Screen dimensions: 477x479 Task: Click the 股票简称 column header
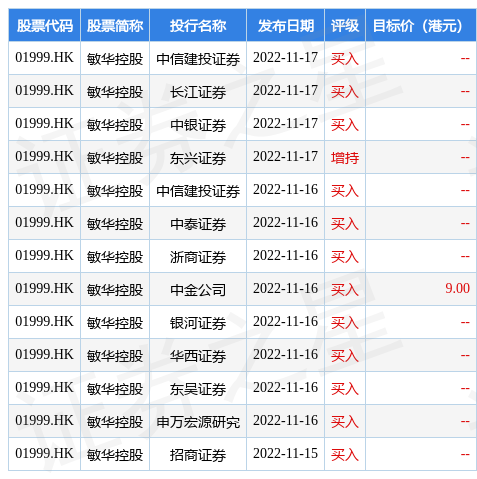(115, 25)
